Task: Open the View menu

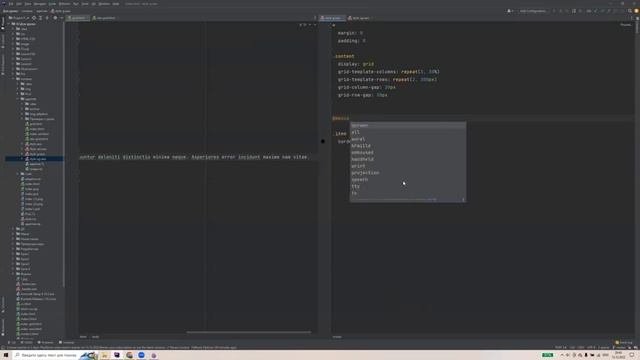Action: [x=28, y=4]
